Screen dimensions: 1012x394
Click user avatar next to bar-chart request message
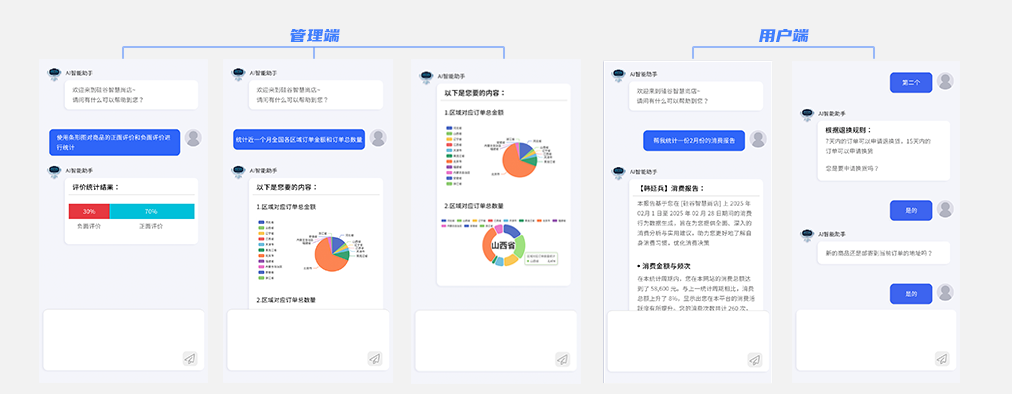coord(193,138)
